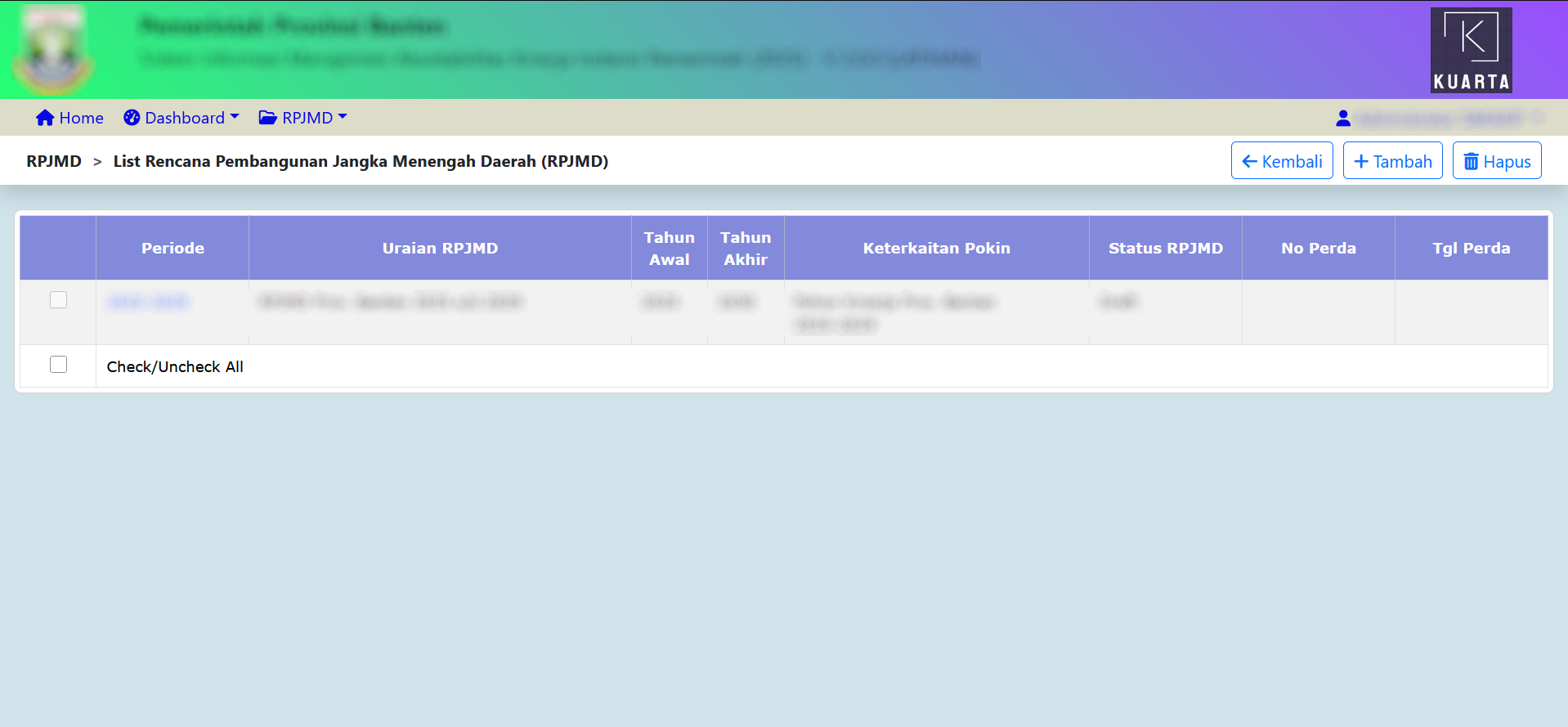Viewport: 1568px width, 727px height.
Task: Open the Home menu item
Action: [x=81, y=118]
